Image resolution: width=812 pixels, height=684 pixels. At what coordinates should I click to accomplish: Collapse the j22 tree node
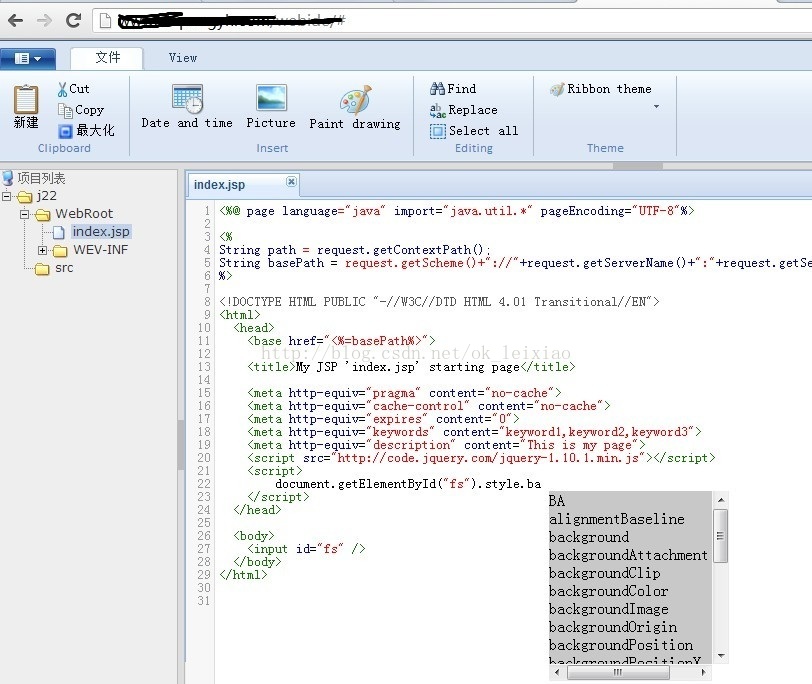coord(6,196)
